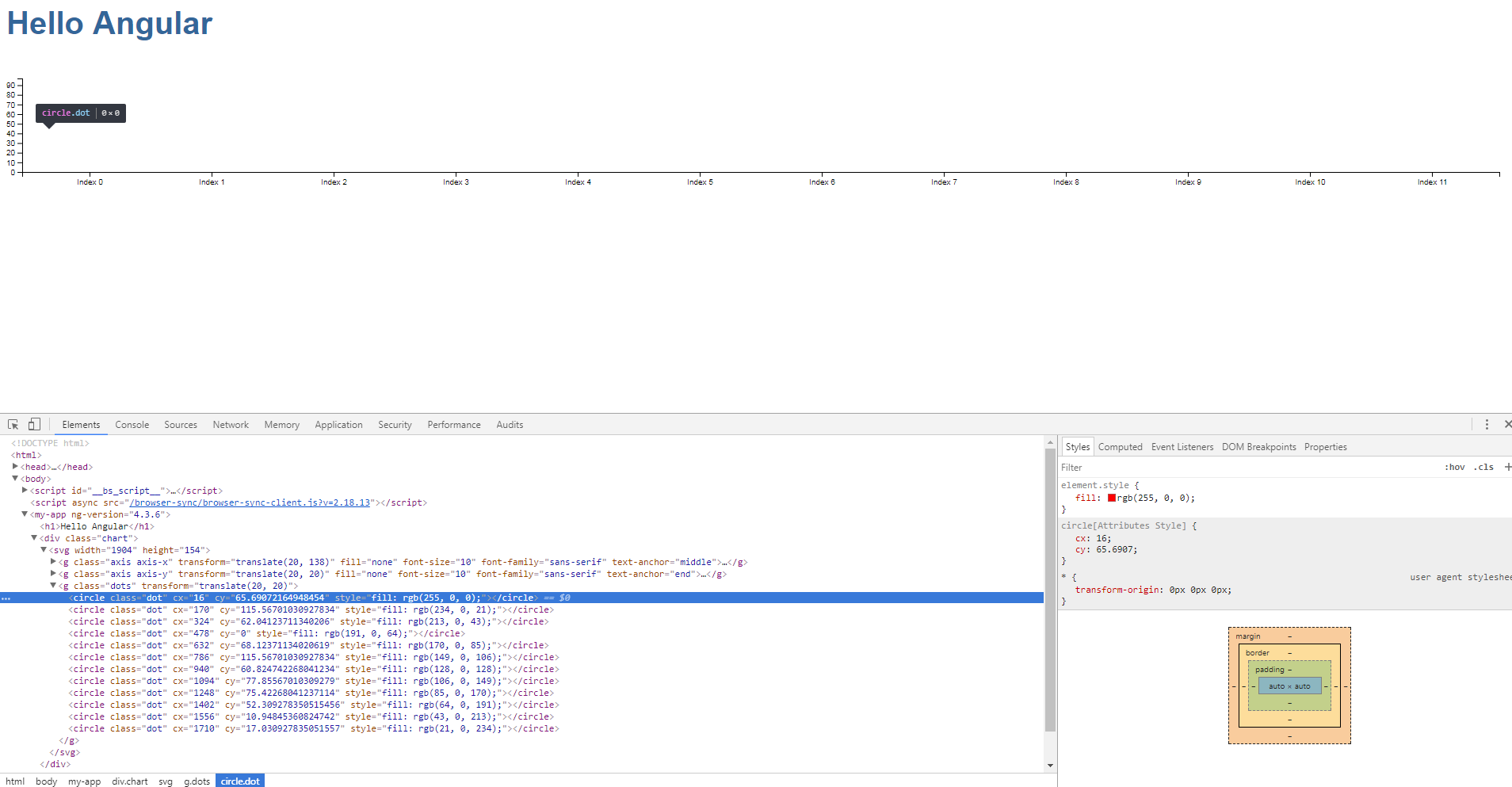The width and height of the screenshot is (1512, 787).
Task: Open the Event Listeners sidebar tab
Action: click(1182, 447)
